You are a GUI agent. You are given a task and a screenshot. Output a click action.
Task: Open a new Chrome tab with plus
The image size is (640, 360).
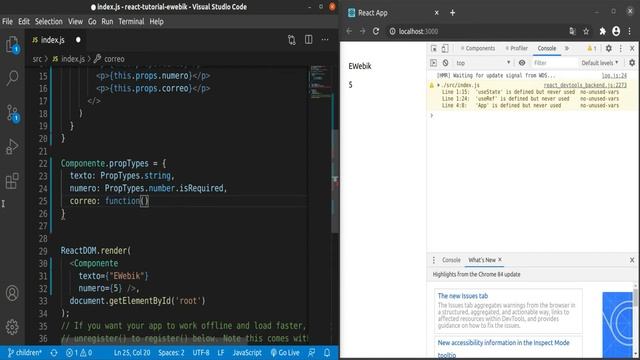coord(452,13)
